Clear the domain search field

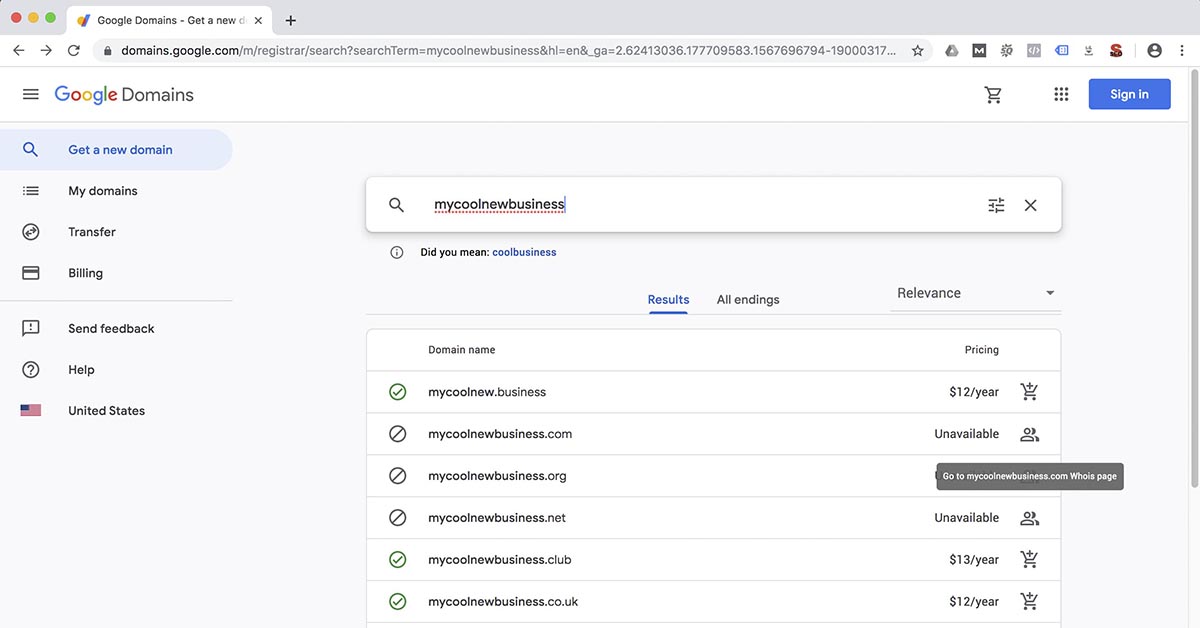click(x=1030, y=204)
